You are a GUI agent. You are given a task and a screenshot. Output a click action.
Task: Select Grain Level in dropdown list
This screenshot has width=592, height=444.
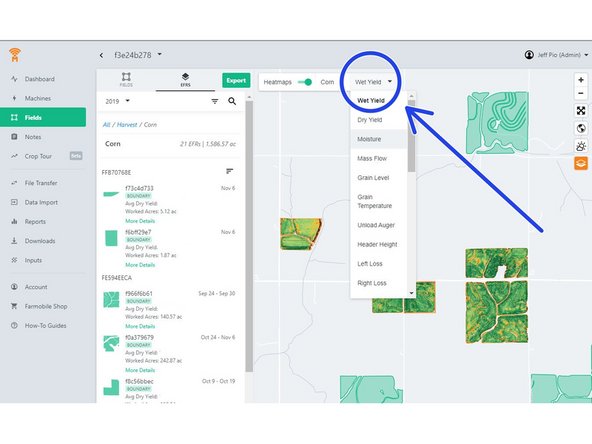pos(379,178)
